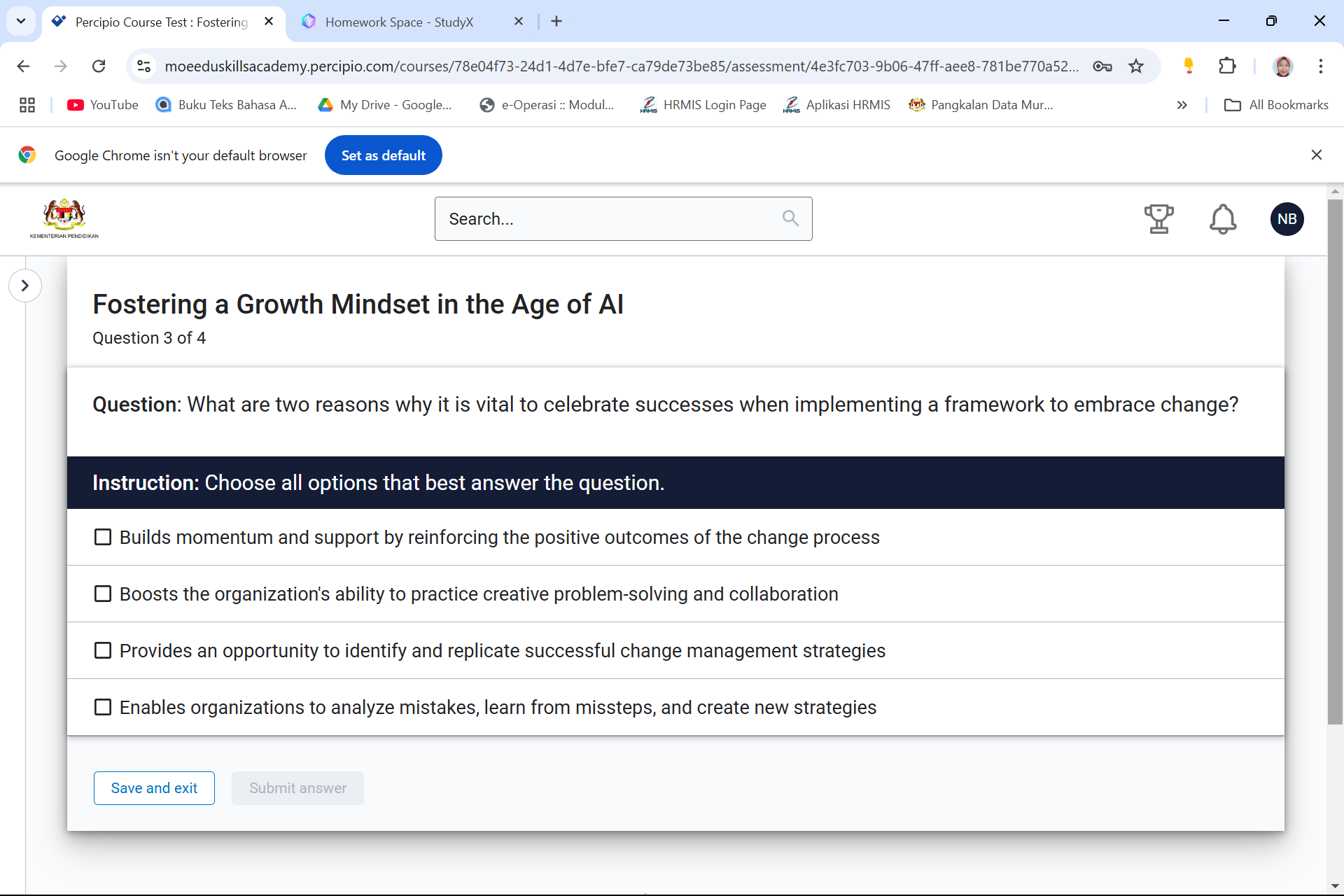Open the NB user profile menu
The width and height of the screenshot is (1344, 896).
(1287, 219)
